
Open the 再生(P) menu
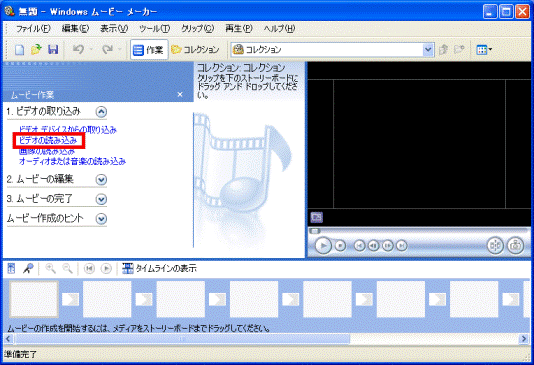239,29
